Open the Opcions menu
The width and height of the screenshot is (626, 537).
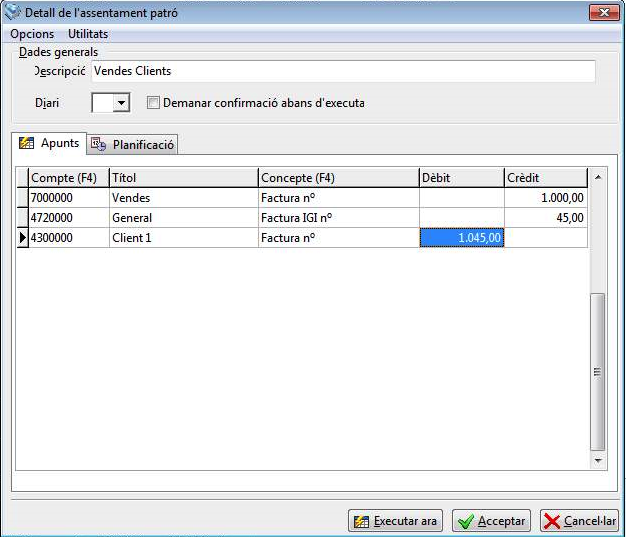(x=32, y=34)
